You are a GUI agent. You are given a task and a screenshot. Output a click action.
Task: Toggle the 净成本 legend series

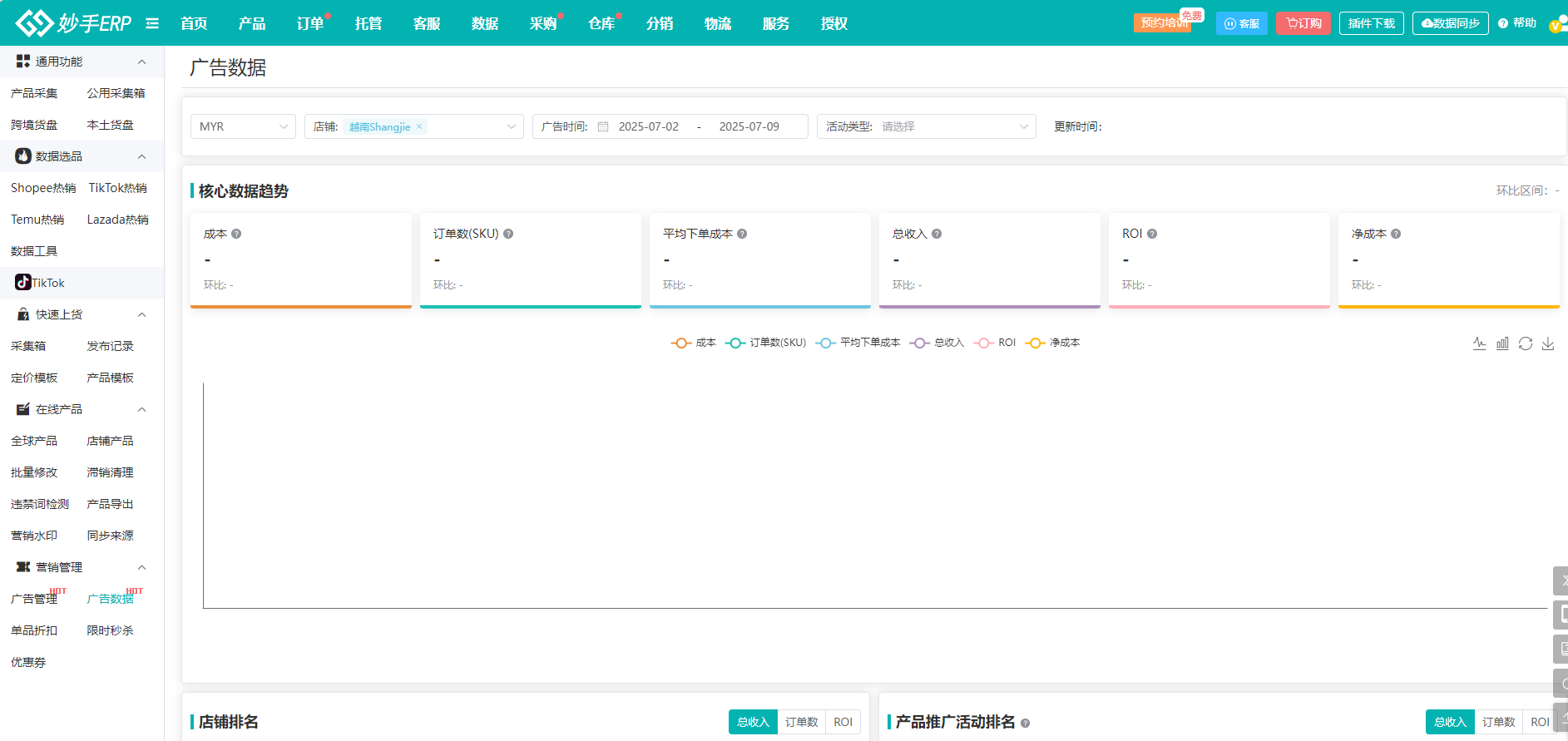click(x=1052, y=343)
